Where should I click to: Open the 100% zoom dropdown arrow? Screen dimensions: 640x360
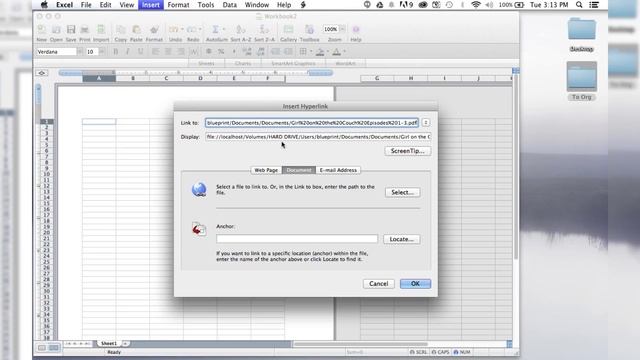342,29
